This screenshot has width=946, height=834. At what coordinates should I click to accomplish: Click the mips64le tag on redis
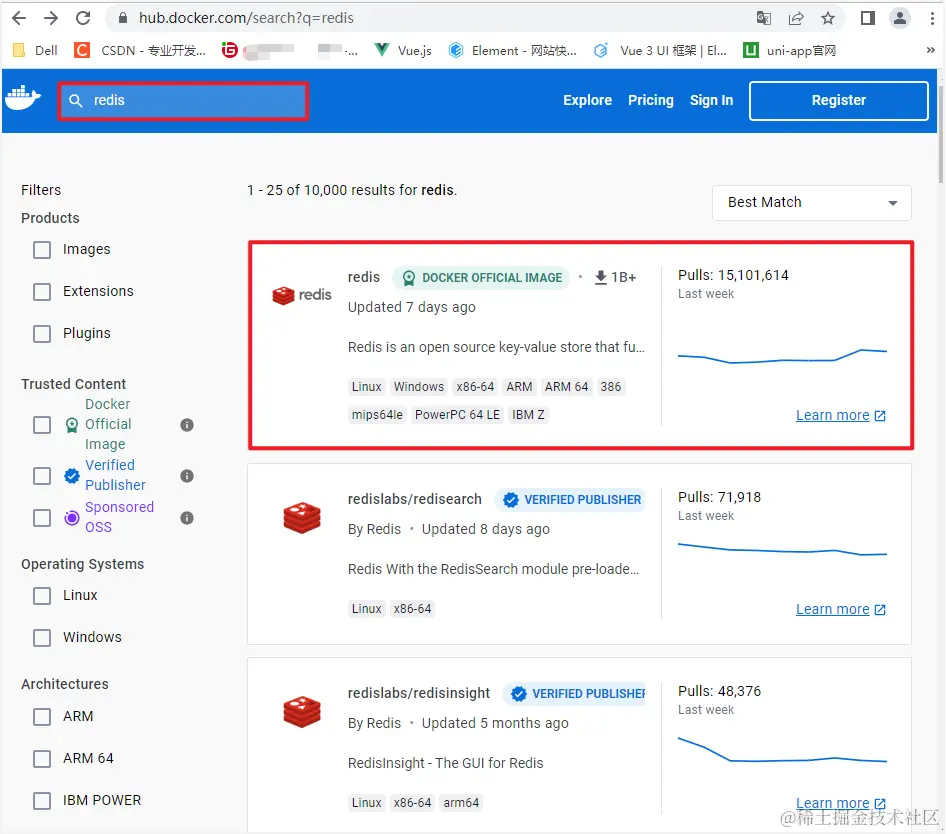point(377,415)
